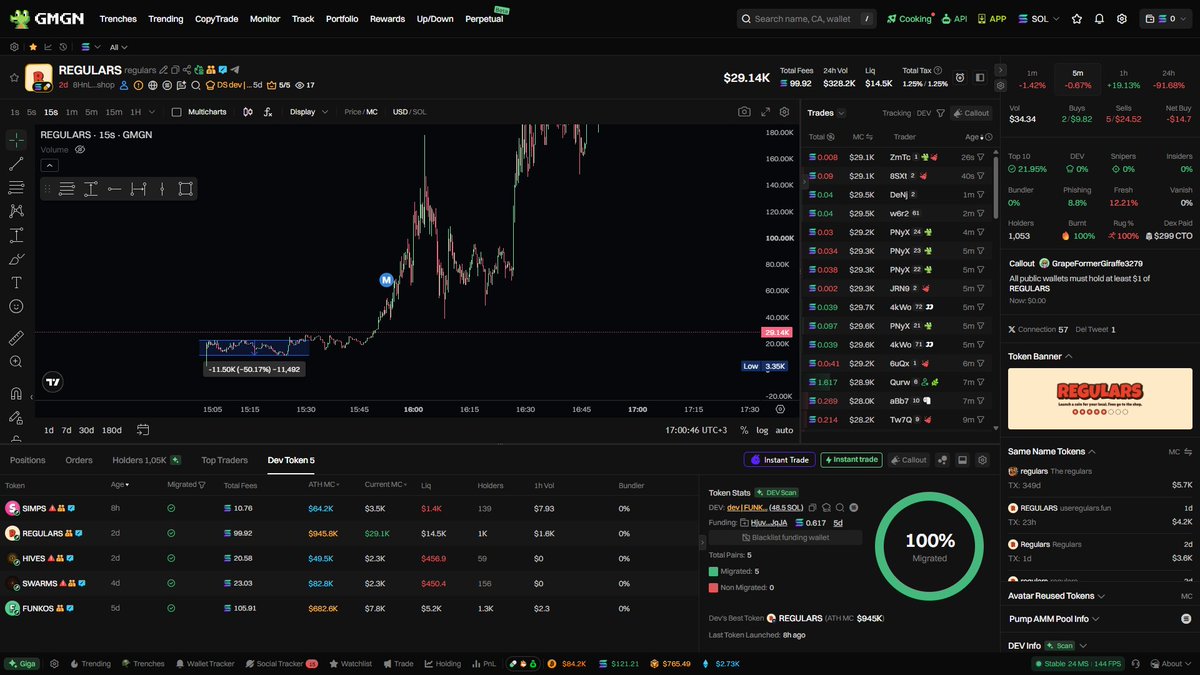Take a chart snapshot with camera icon
This screenshot has height=675, width=1200.
(744, 112)
